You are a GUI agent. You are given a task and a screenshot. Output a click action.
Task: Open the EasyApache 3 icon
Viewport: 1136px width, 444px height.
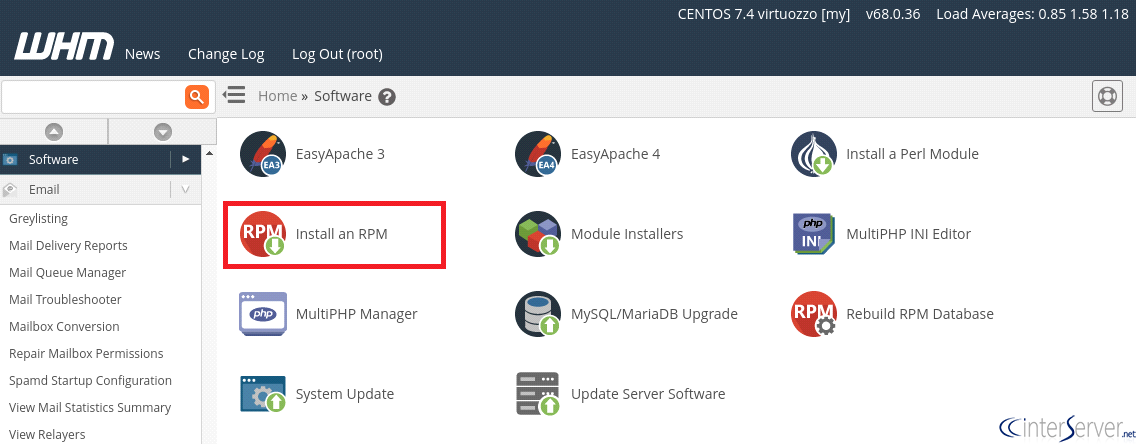point(263,154)
